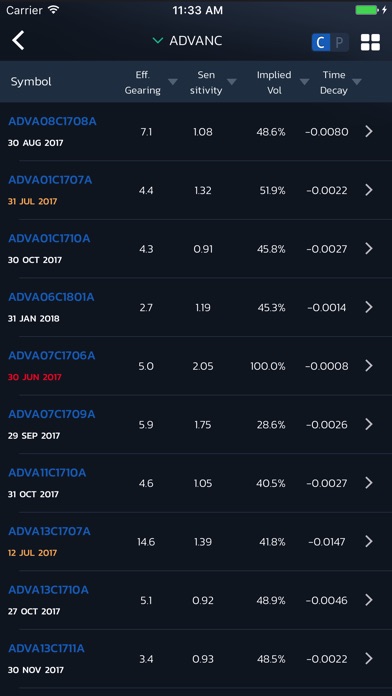
Task: Open arrow for ADVA06C1801A row
Action: pyautogui.click(x=368, y=307)
